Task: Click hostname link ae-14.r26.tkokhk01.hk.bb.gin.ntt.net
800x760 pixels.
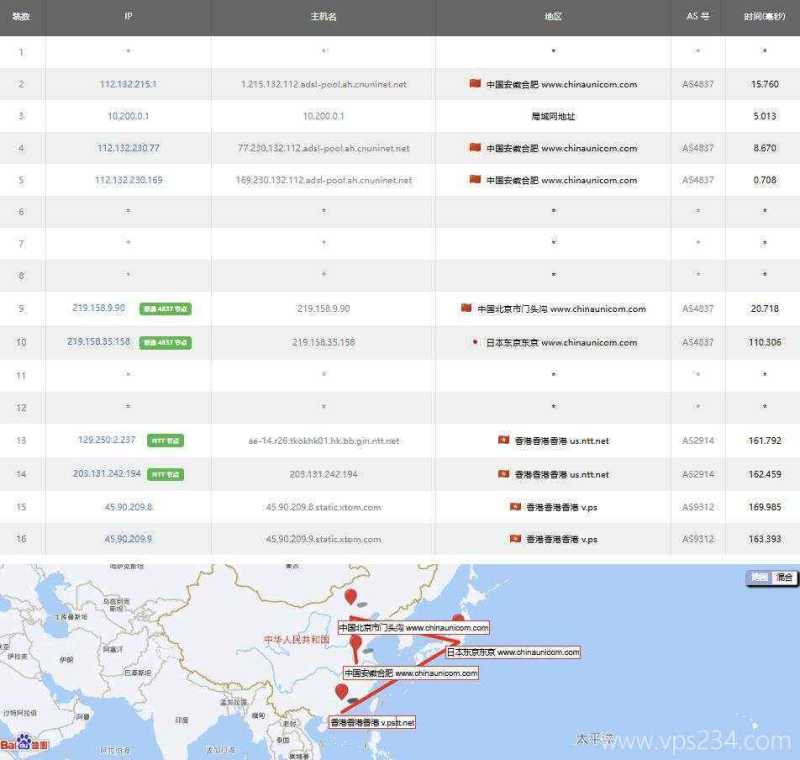Action: pyautogui.click(x=324, y=438)
